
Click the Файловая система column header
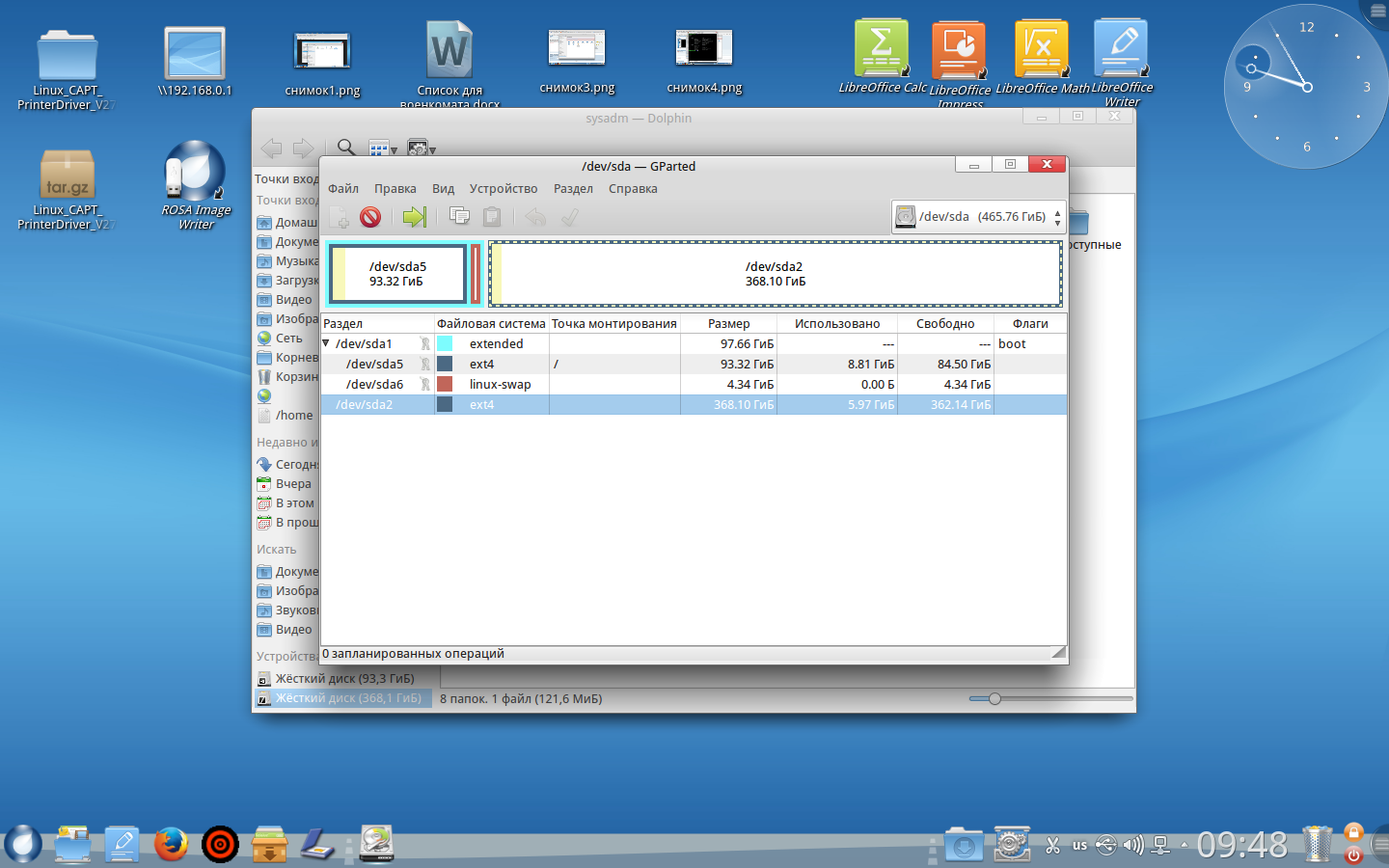(x=491, y=324)
